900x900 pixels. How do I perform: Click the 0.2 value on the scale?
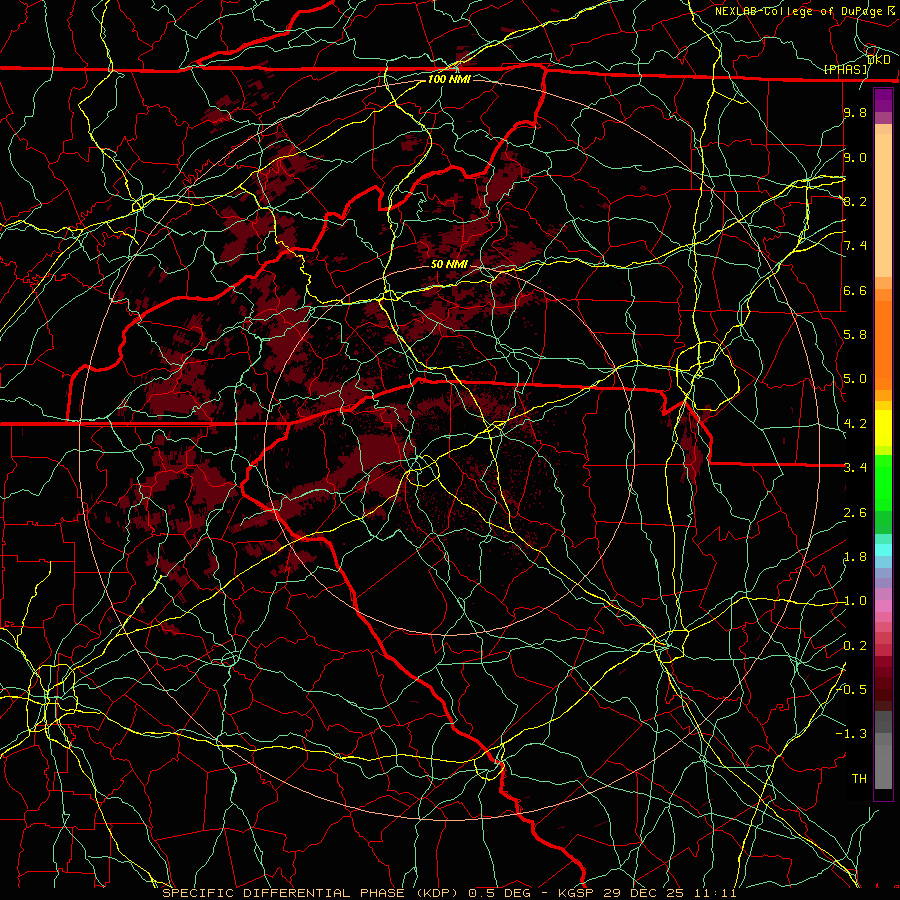coord(855,646)
